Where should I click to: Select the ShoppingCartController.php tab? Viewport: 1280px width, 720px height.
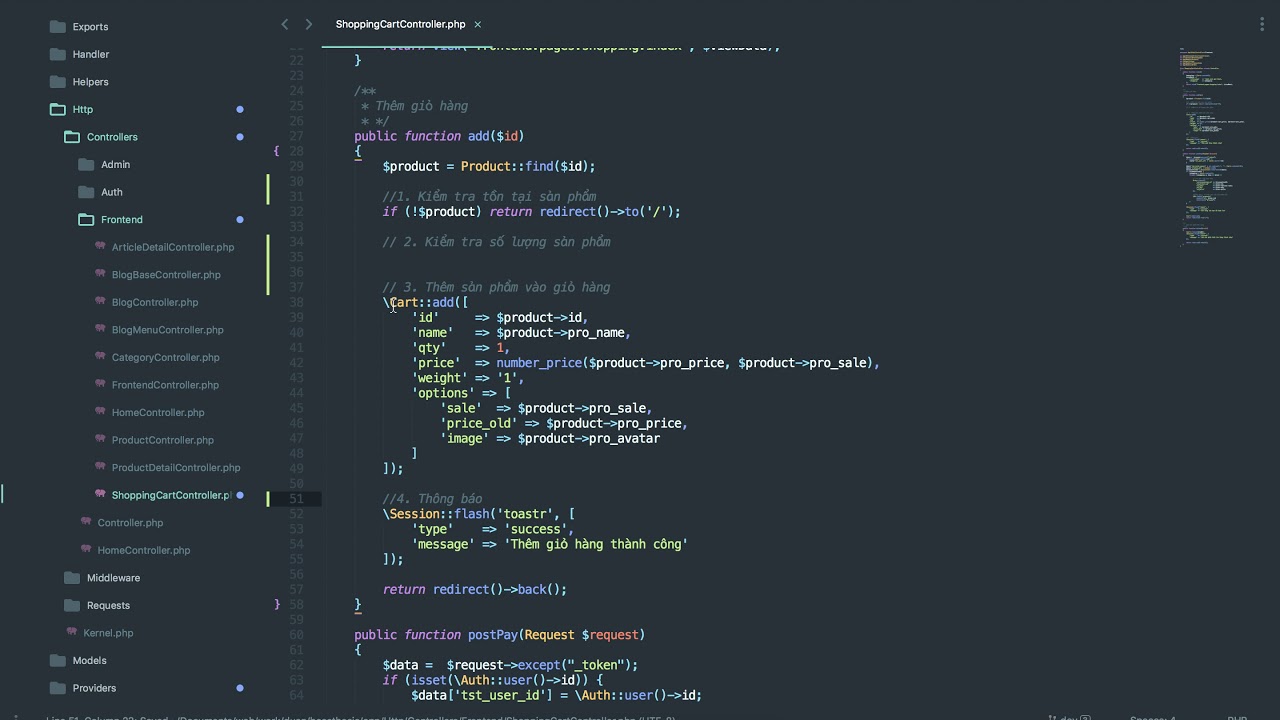tap(400, 24)
